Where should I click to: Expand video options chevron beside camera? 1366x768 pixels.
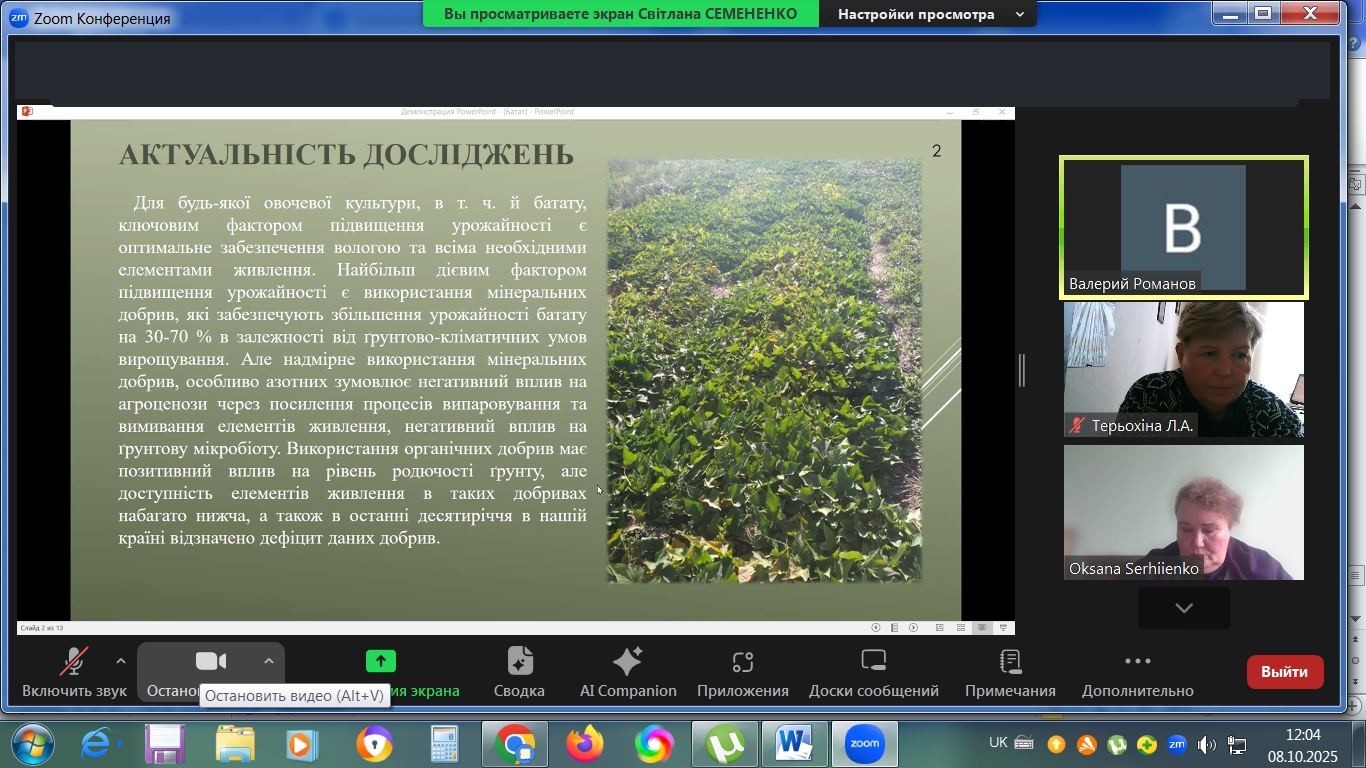pyautogui.click(x=268, y=661)
